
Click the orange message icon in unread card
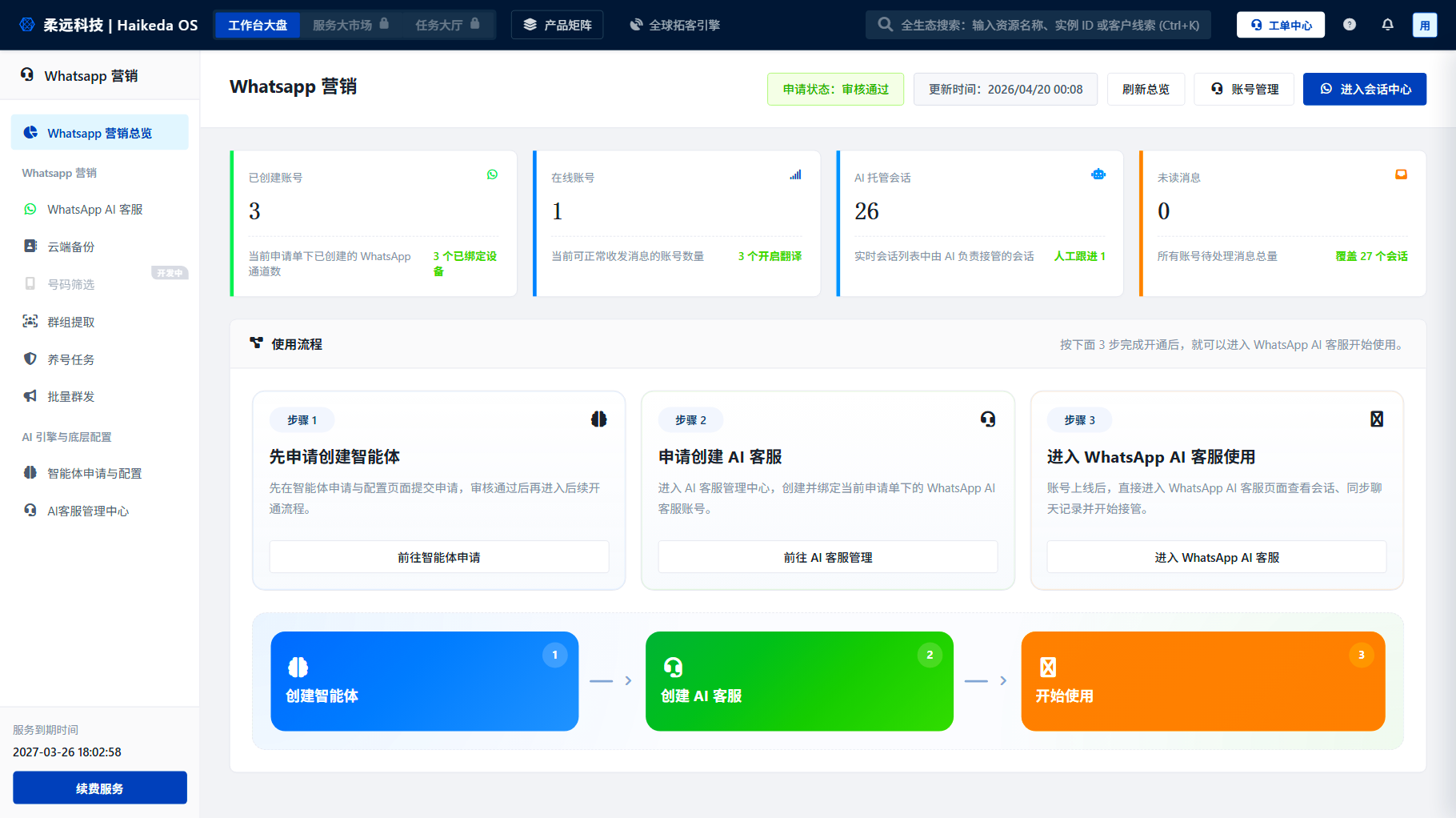click(1401, 174)
